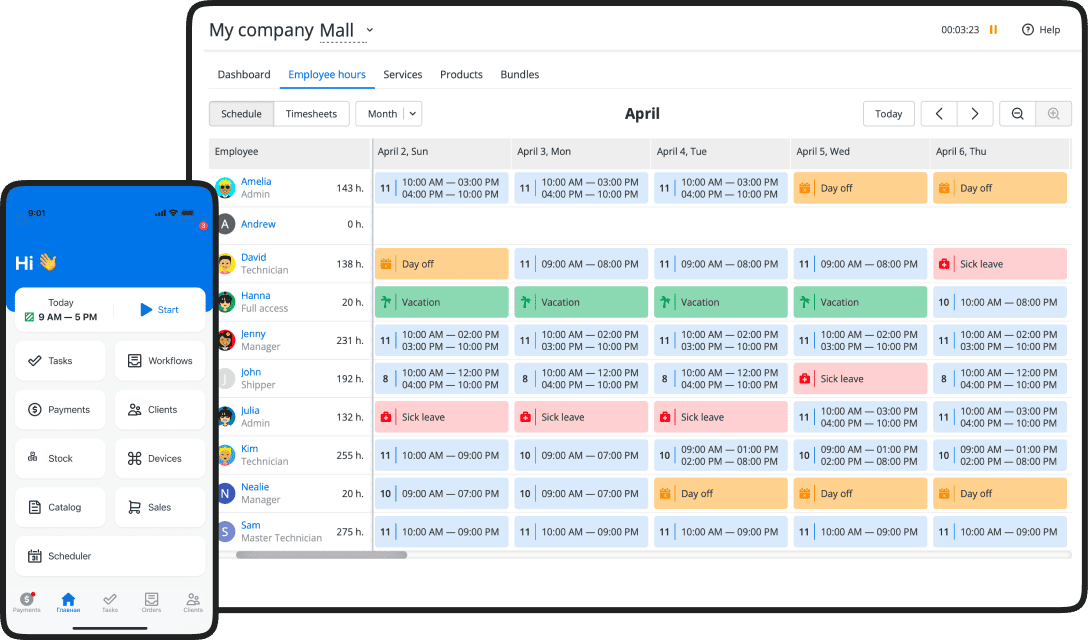Tap the Clients icon in bottom navigation

[x=193, y=601]
